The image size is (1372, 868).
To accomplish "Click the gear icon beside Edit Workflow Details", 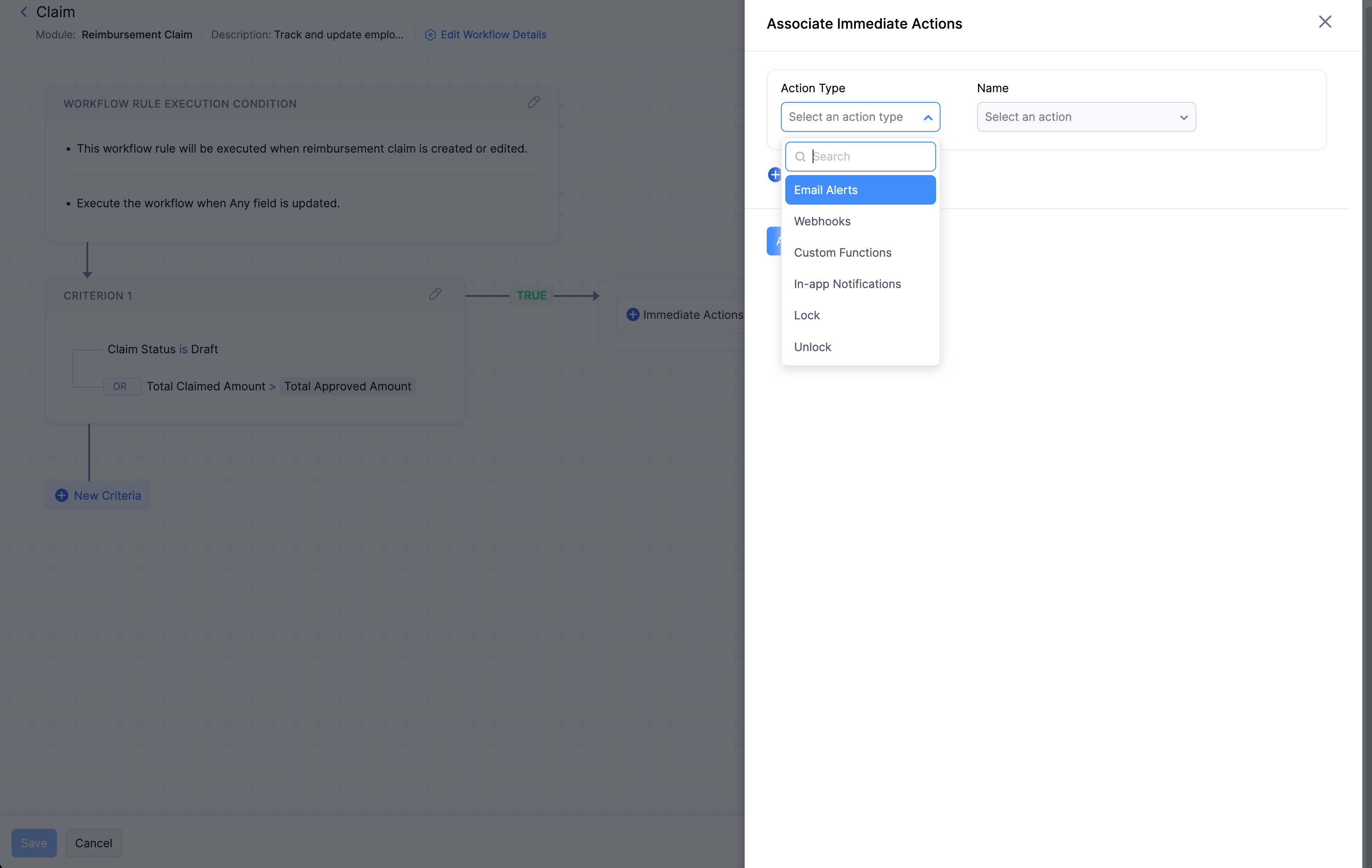I will 430,35.
